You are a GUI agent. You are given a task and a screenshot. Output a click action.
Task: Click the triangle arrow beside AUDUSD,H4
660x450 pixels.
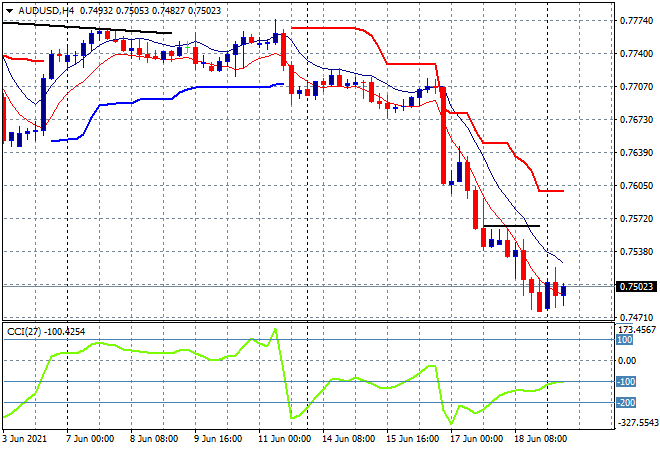point(9,11)
